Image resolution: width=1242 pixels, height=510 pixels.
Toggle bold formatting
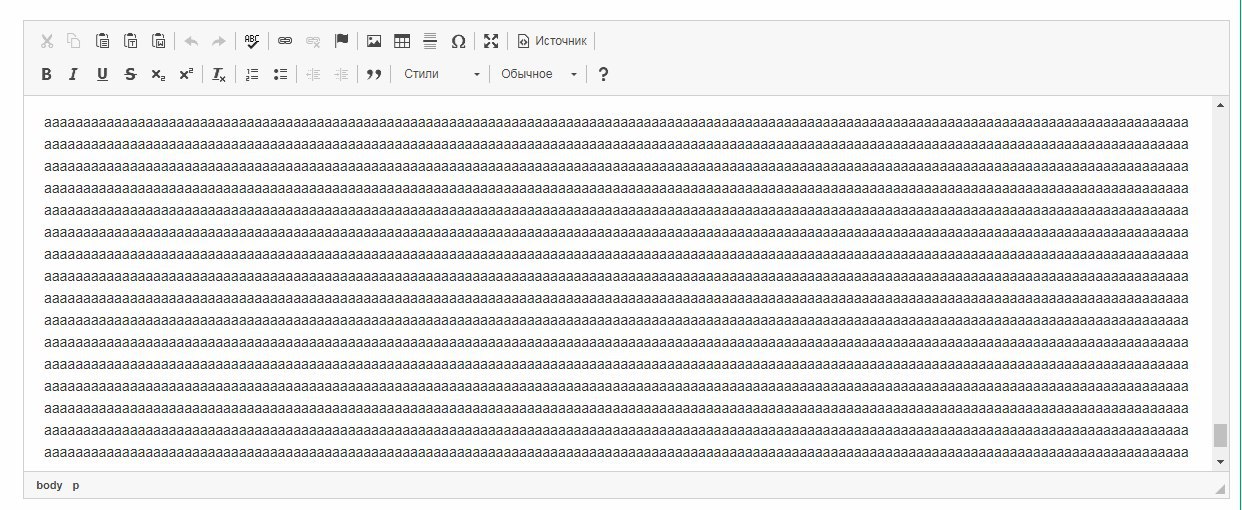pos(46,74)
